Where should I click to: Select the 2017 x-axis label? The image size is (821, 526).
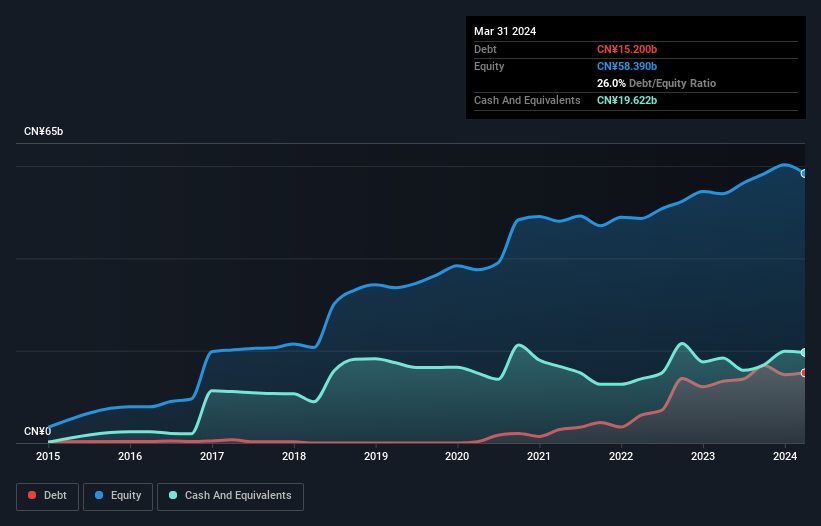coord(212,456)
